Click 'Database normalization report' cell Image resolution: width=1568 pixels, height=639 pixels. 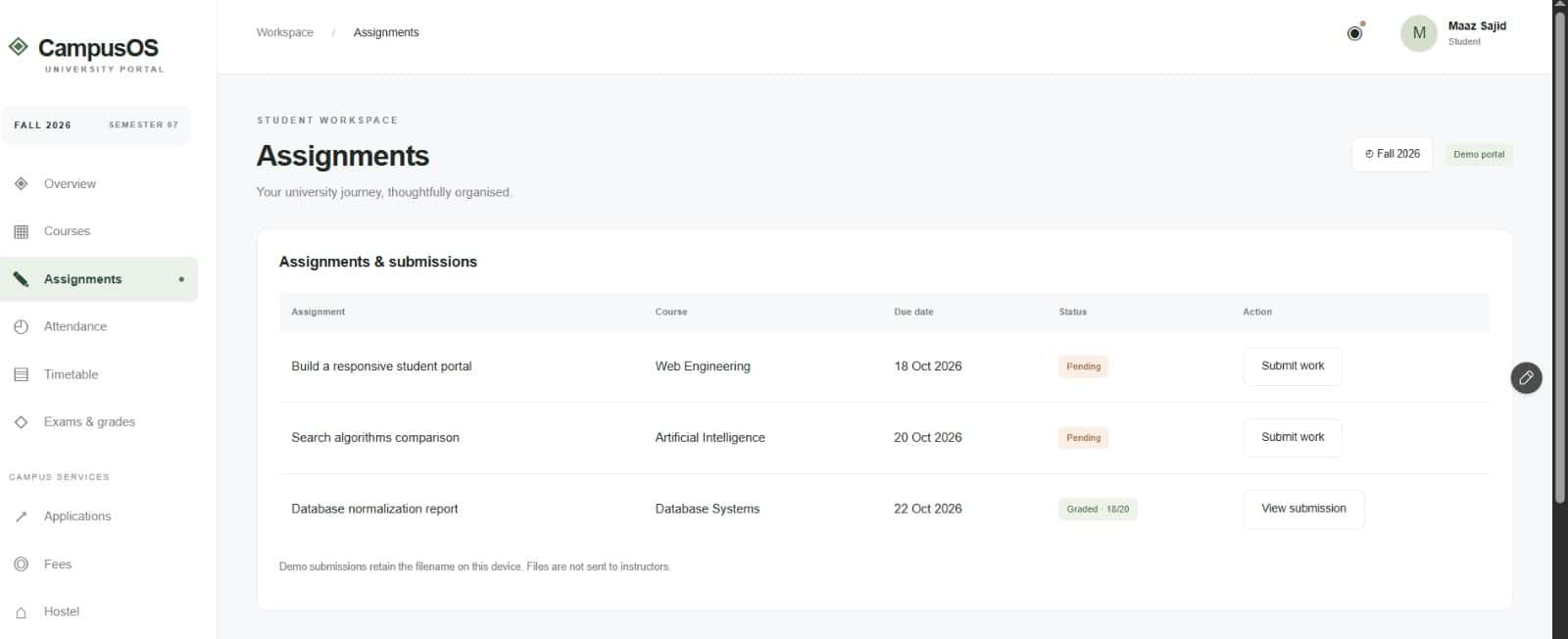click(374, 509)
